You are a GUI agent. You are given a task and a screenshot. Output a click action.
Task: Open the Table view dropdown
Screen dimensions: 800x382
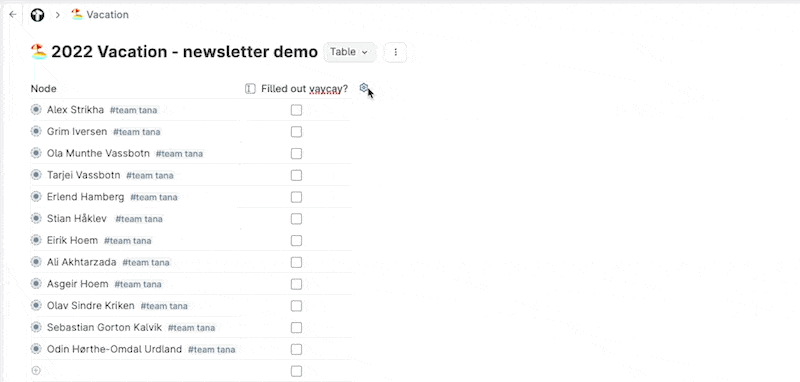(x=349, y=52)
